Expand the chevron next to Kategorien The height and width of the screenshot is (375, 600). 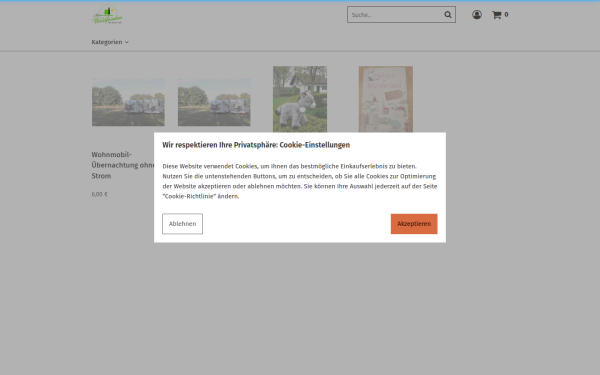point(127,42)
